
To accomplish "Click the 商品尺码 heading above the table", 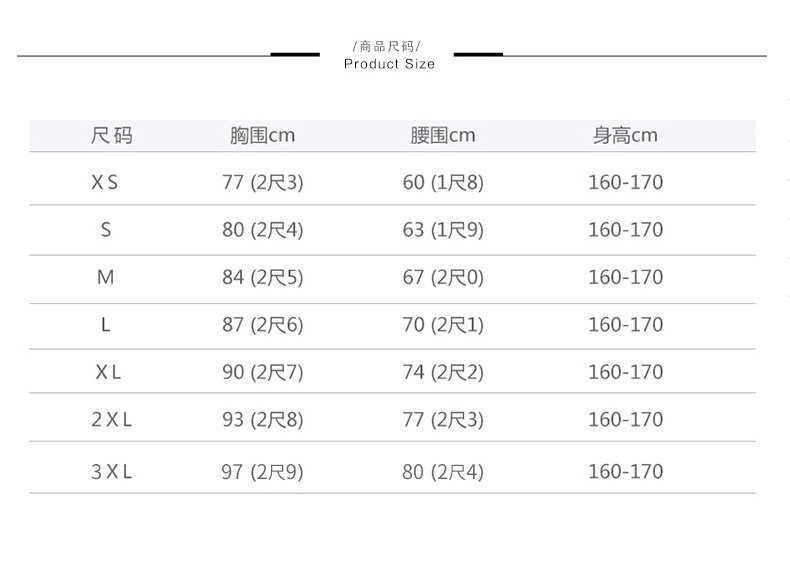I will pos(388,47).
